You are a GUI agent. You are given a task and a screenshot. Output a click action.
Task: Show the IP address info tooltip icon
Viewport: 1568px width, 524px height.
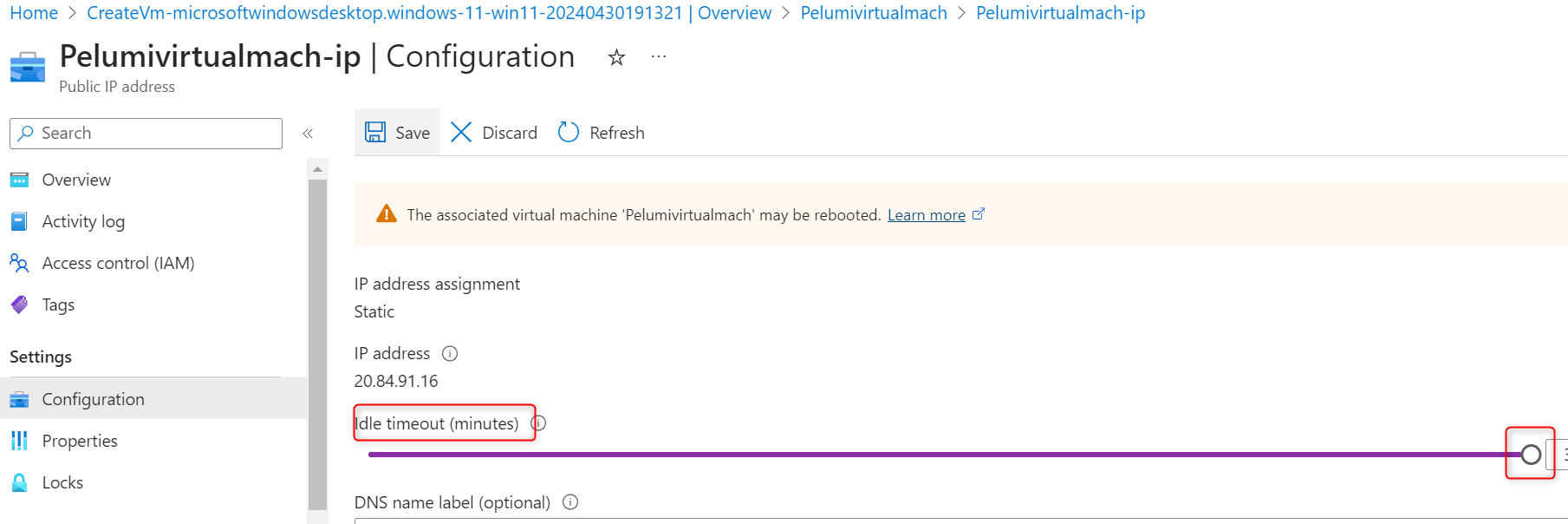[x=450, y=353]
